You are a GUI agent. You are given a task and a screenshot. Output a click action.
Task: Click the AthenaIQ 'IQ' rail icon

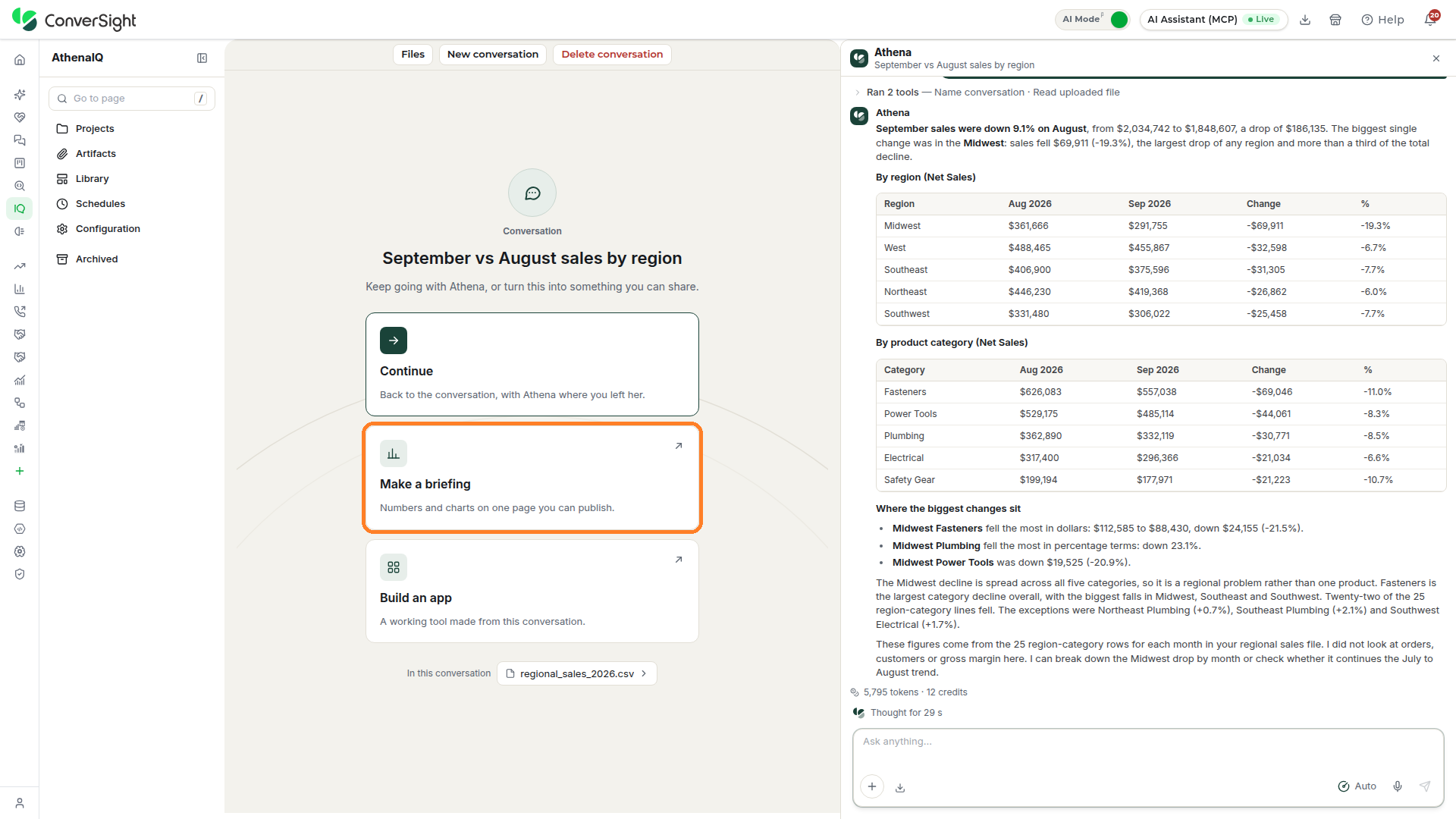[20, 209]
